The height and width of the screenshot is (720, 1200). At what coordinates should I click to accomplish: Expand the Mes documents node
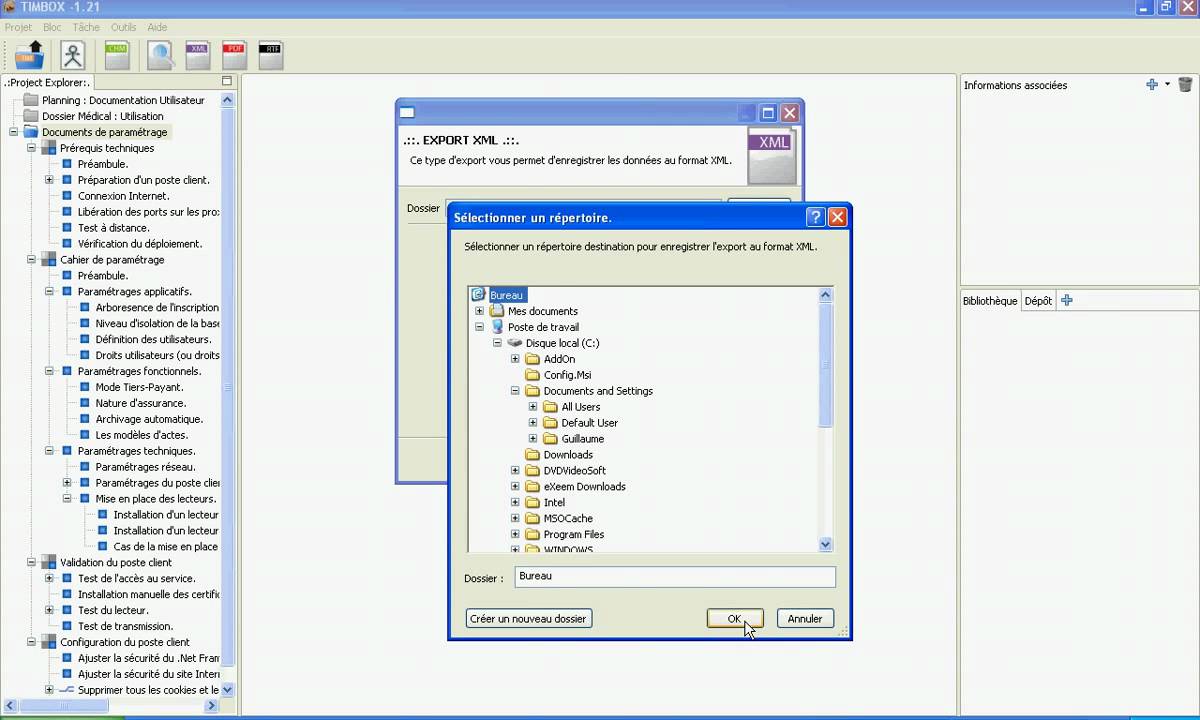[x=479, y=311]
